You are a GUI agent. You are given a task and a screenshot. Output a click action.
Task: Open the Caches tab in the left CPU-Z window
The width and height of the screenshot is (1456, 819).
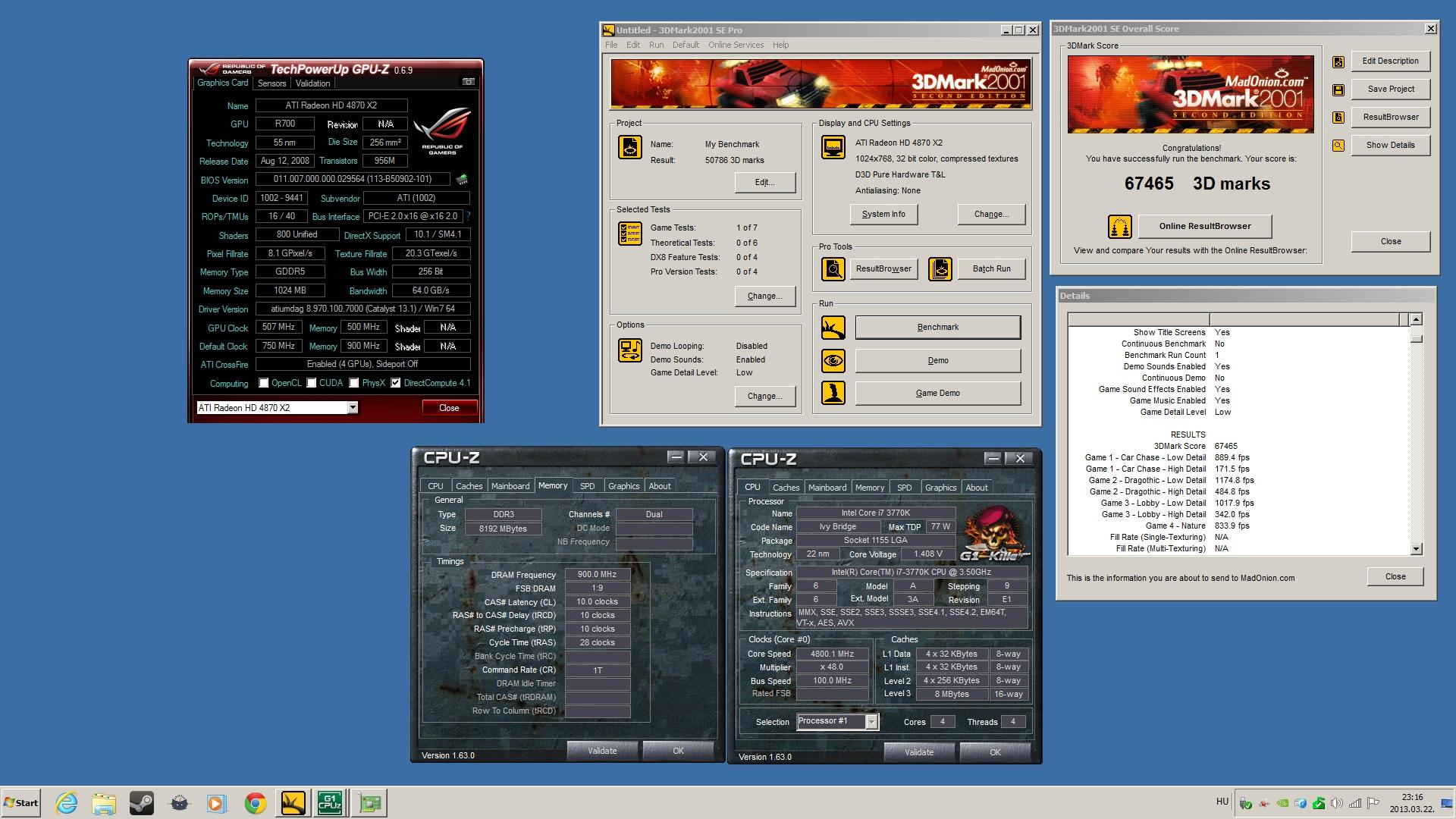point(469,486)
